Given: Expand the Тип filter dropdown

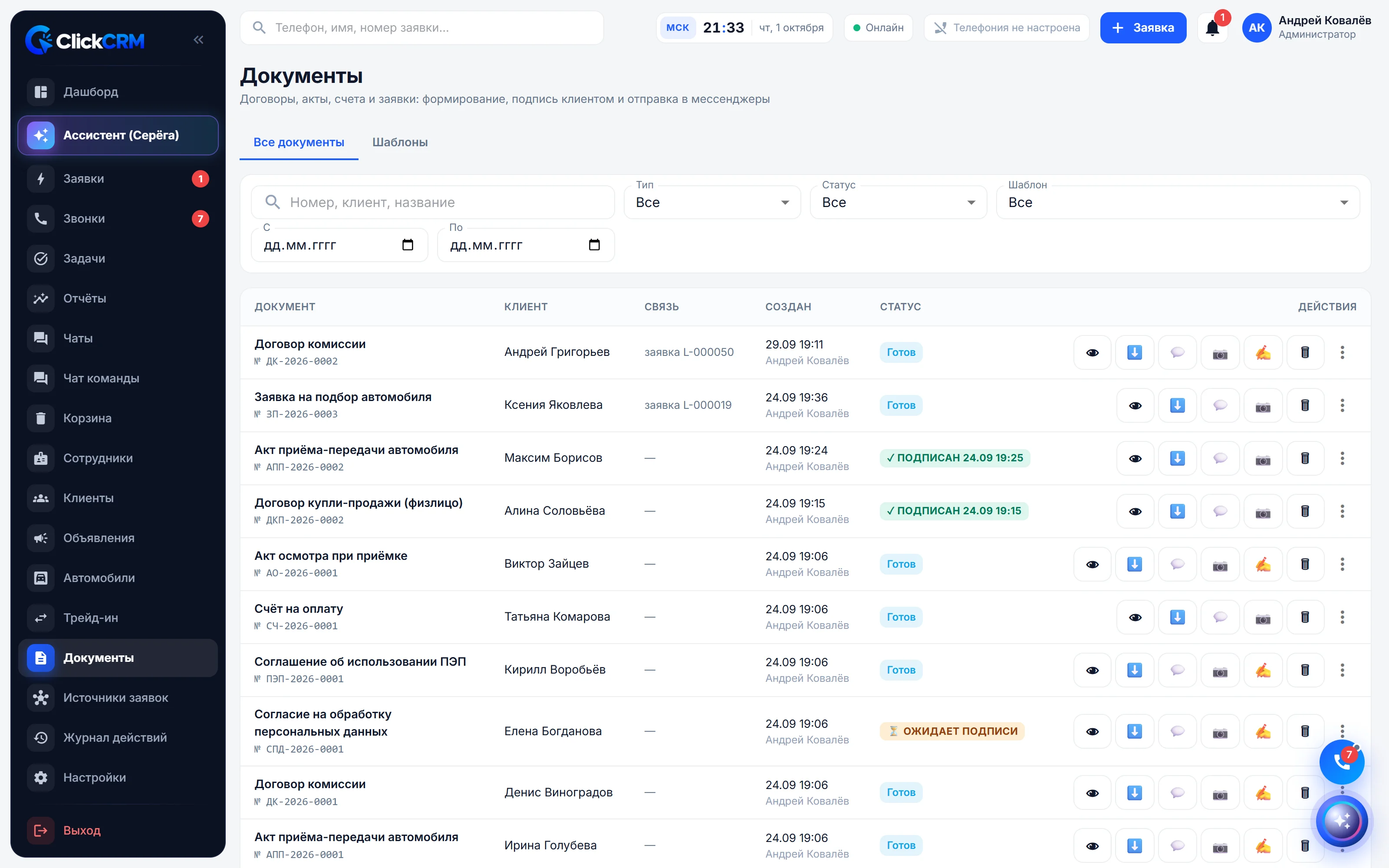Looking at the screenshot, I should [x=712, y=202].
